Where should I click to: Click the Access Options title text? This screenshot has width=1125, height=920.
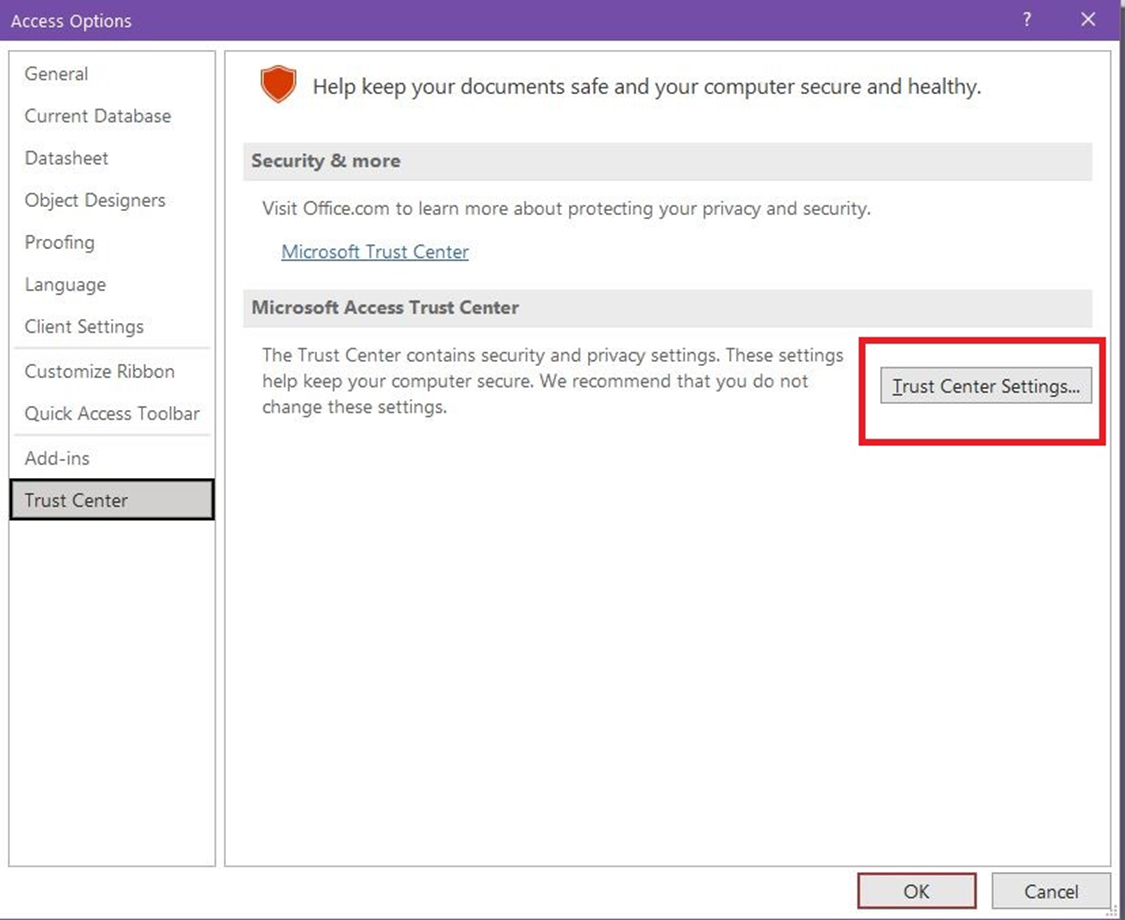(x=71, y=21)
